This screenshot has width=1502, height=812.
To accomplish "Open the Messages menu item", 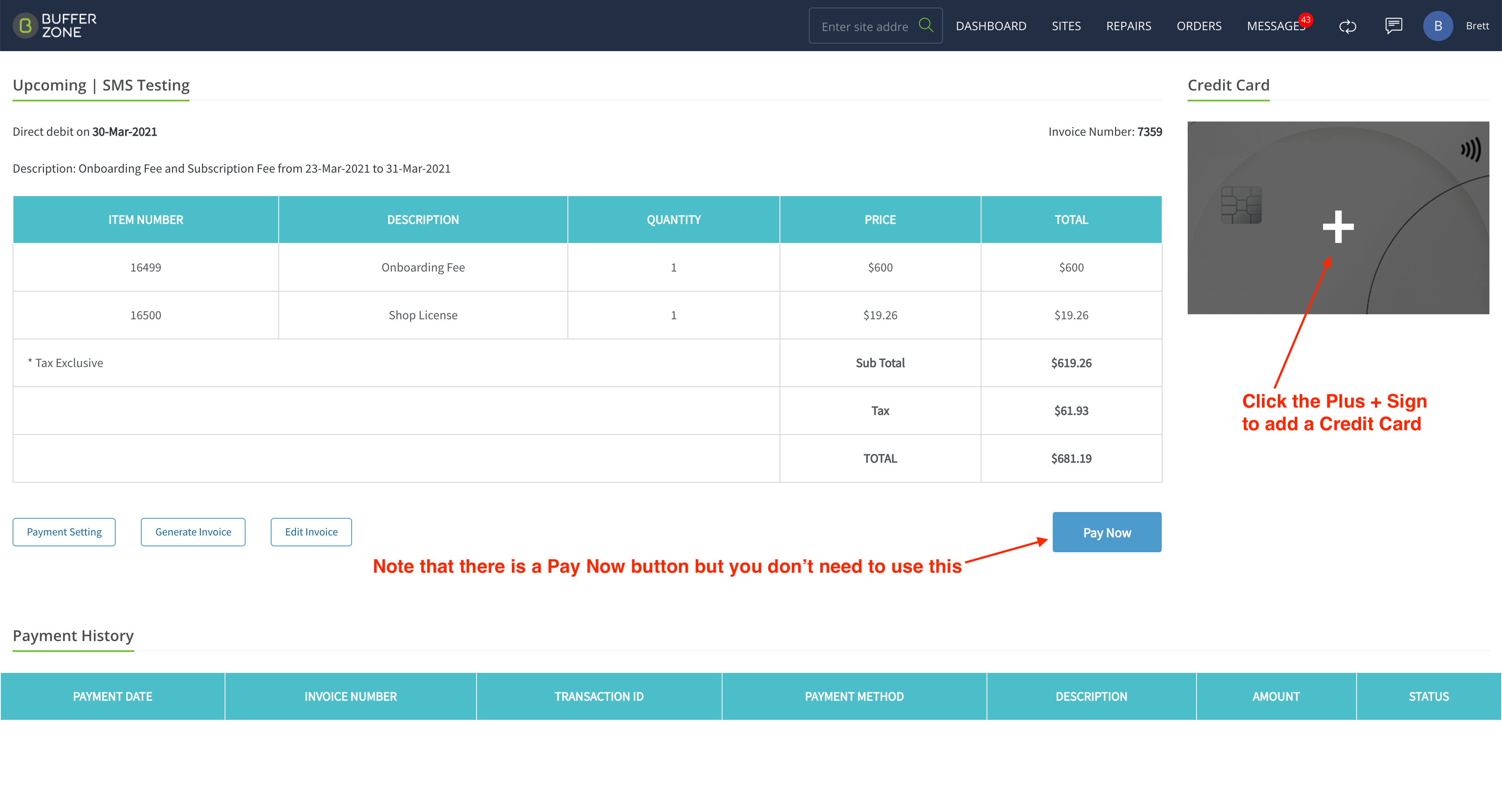I will pos(1275,26).
